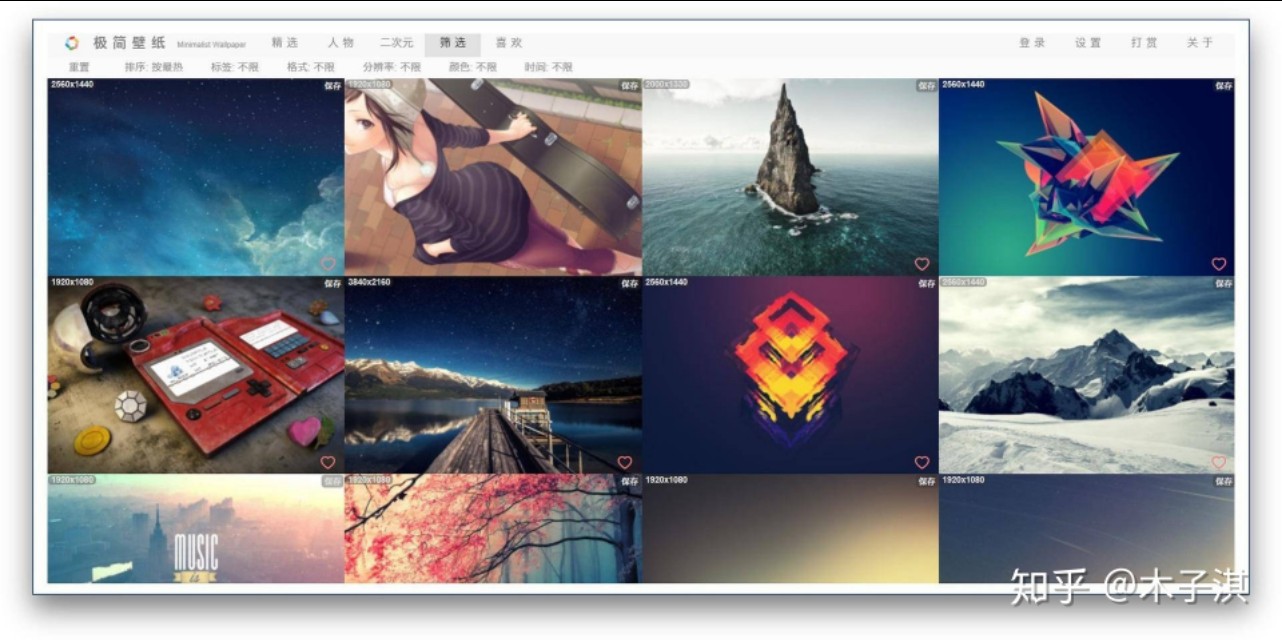1282x640 pixels.
Task: Go to the 喜欢 favorites tab
Action: point(509,43)
